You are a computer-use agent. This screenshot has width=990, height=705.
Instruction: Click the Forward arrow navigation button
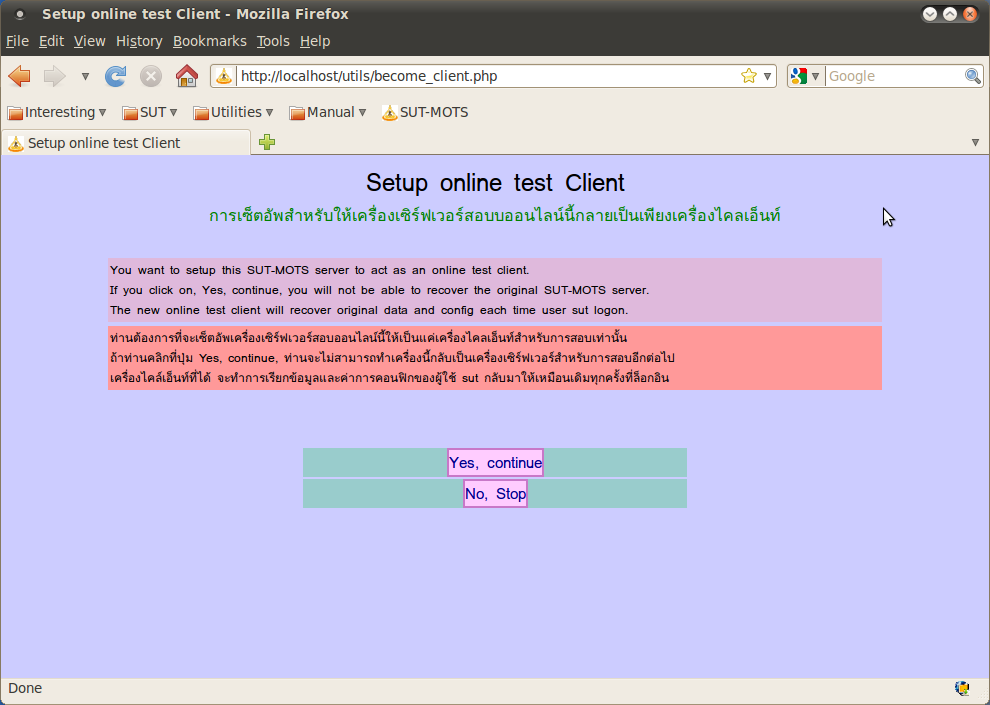point(55,76)
